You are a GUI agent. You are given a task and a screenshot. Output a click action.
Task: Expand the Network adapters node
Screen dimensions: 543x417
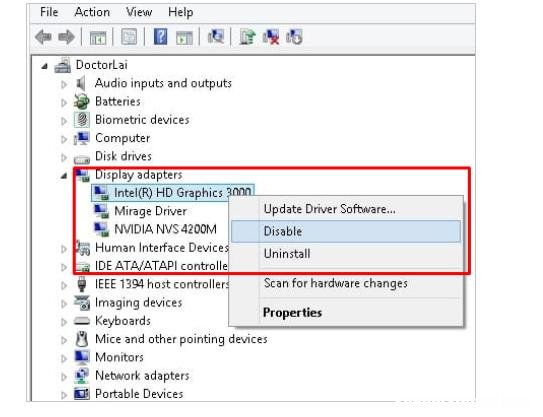click(x=64, y=377)
